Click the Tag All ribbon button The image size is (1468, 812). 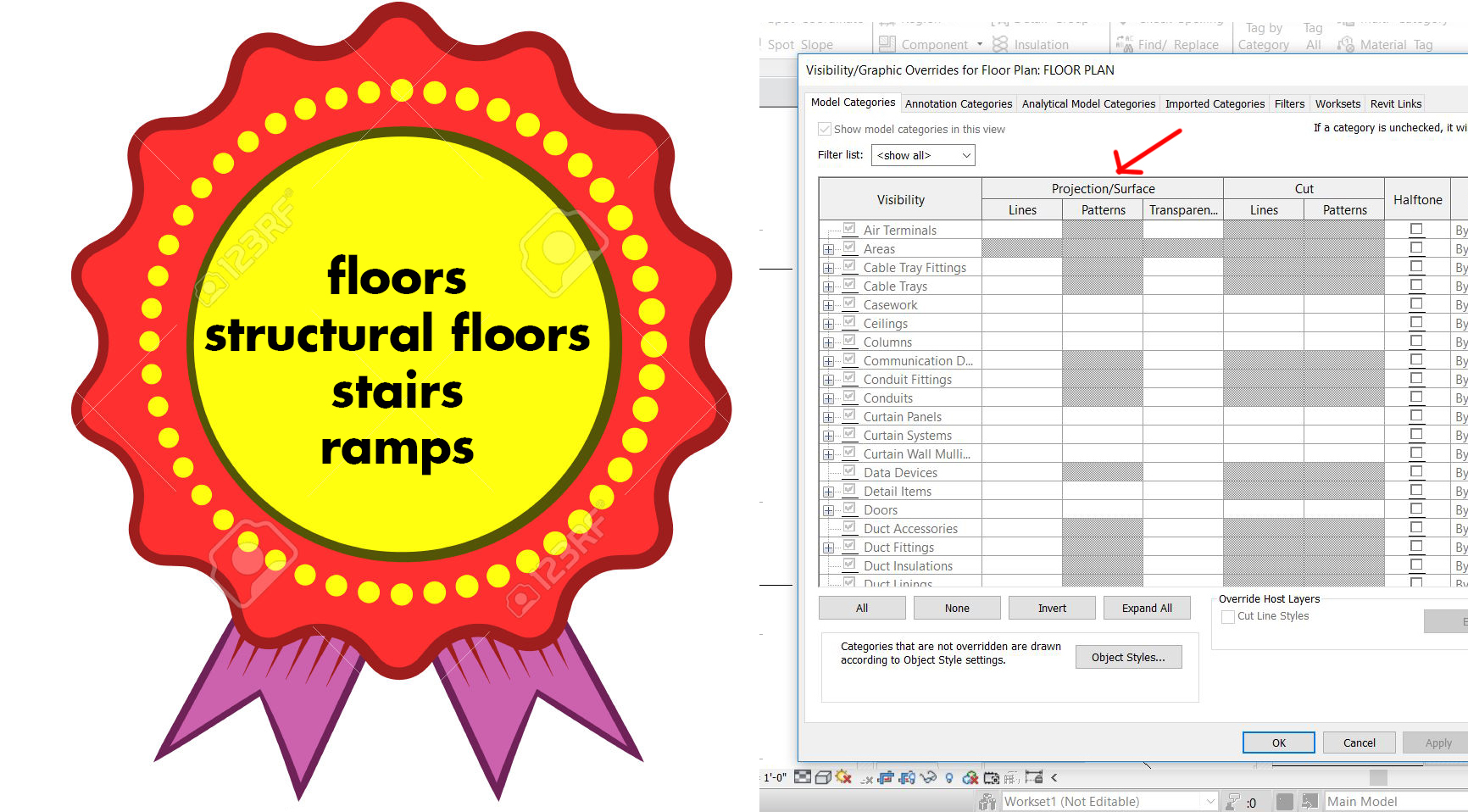point(1313,36)
